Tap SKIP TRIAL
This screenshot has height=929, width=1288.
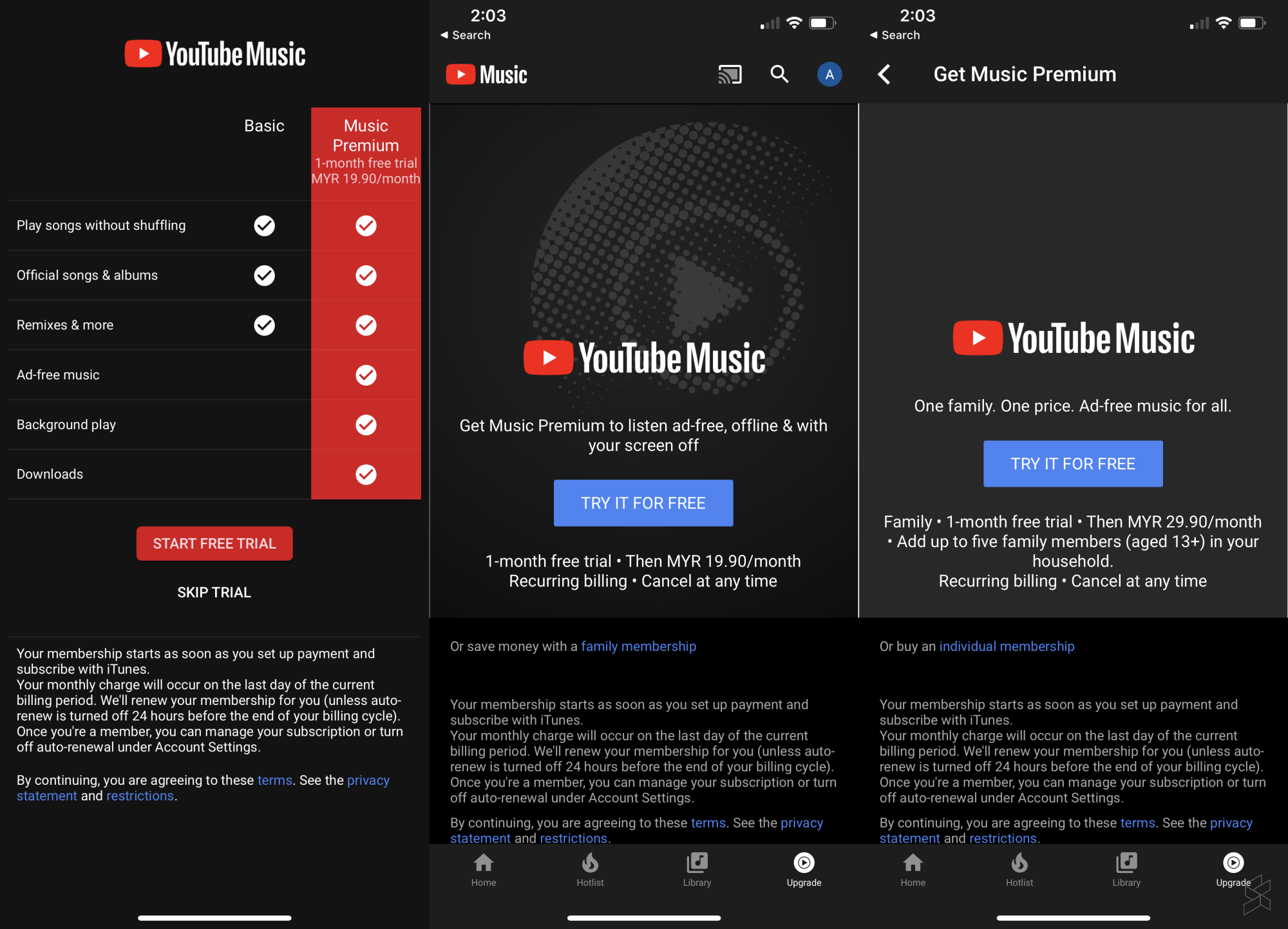point(214,592)
